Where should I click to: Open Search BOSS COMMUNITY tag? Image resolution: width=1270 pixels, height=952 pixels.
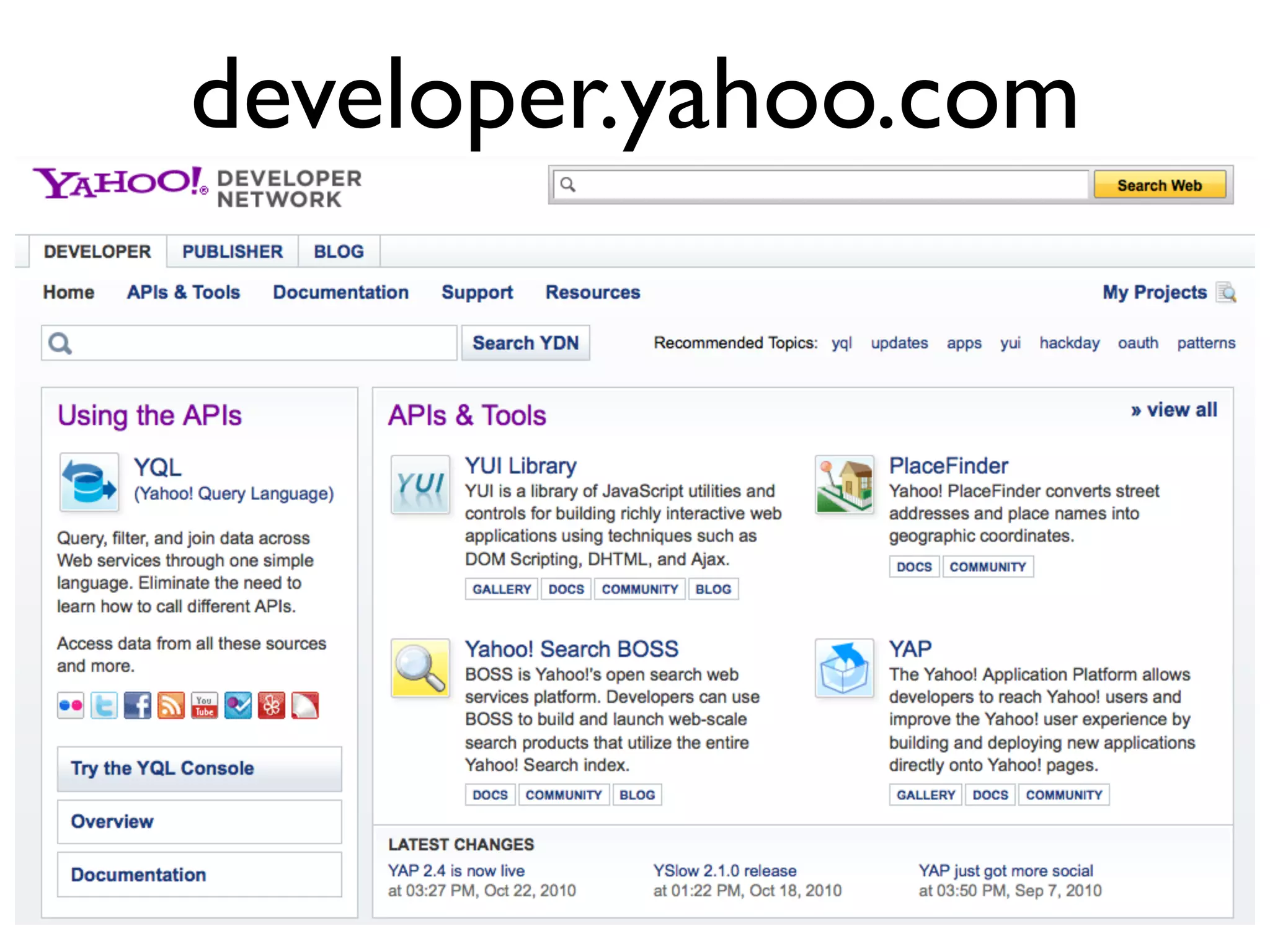point(564,795)
